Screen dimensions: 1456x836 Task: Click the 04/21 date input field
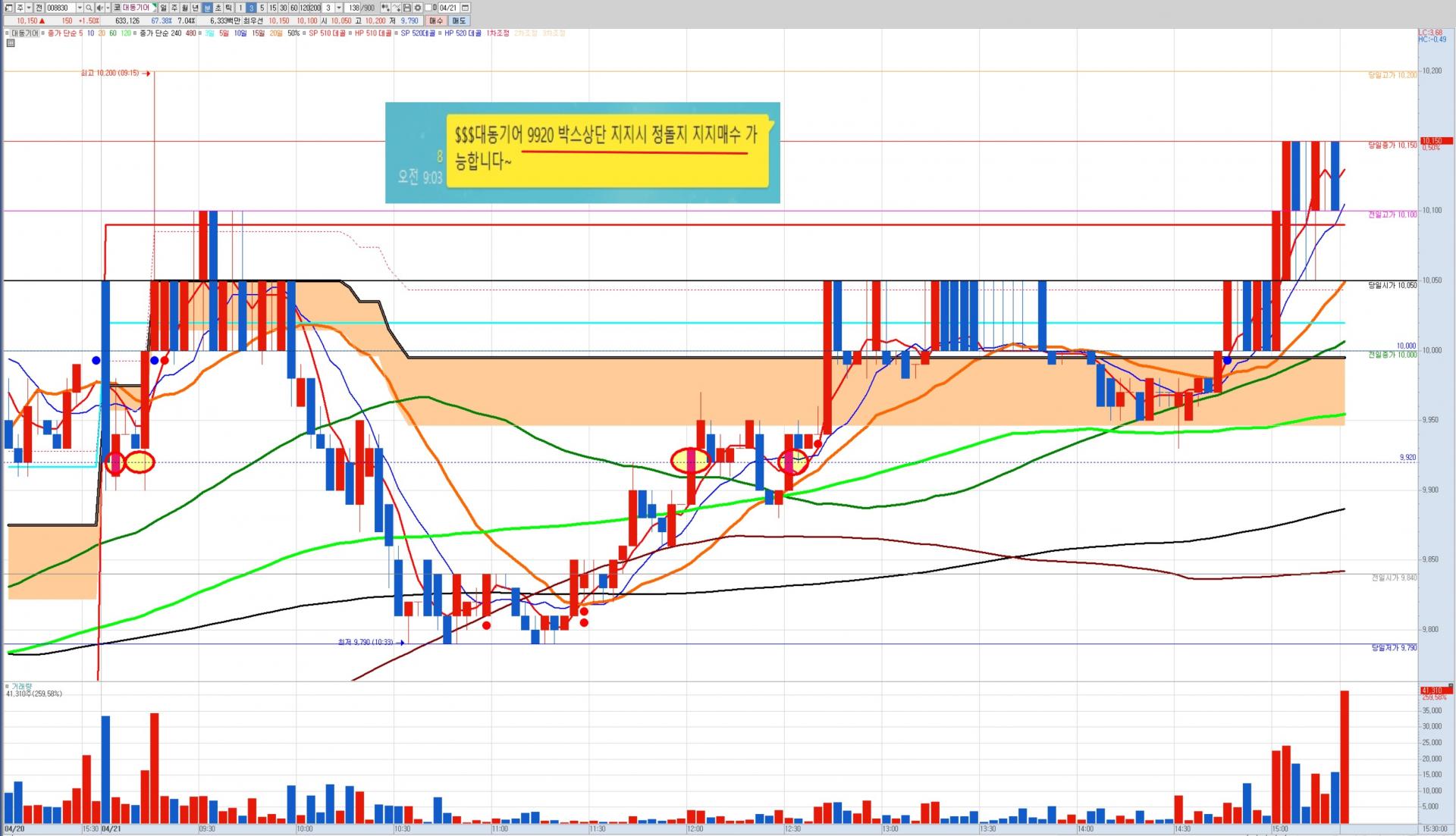447,8
